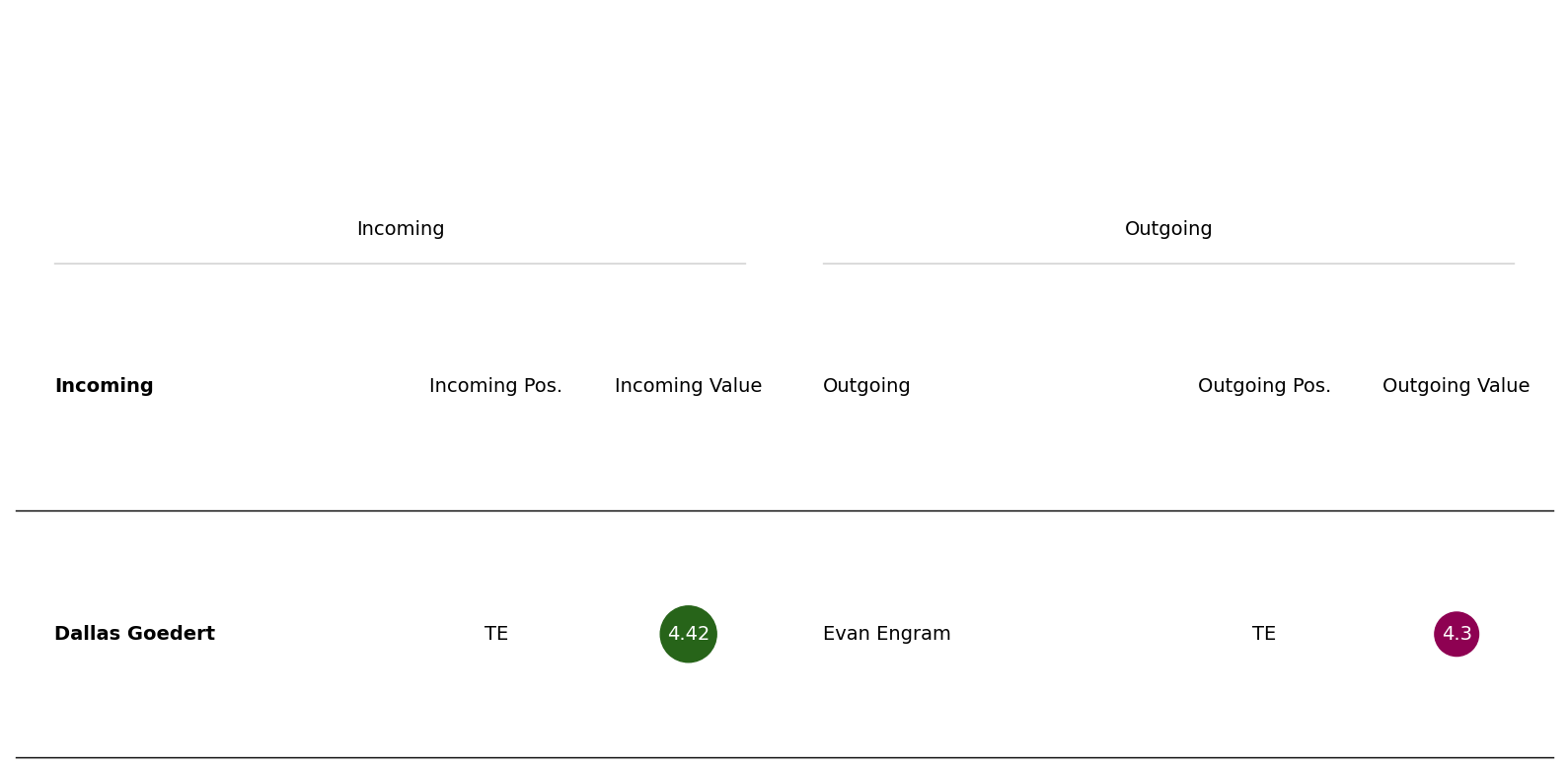
Task: Click the Incoming Value column header
Action: tap(688, 386)
